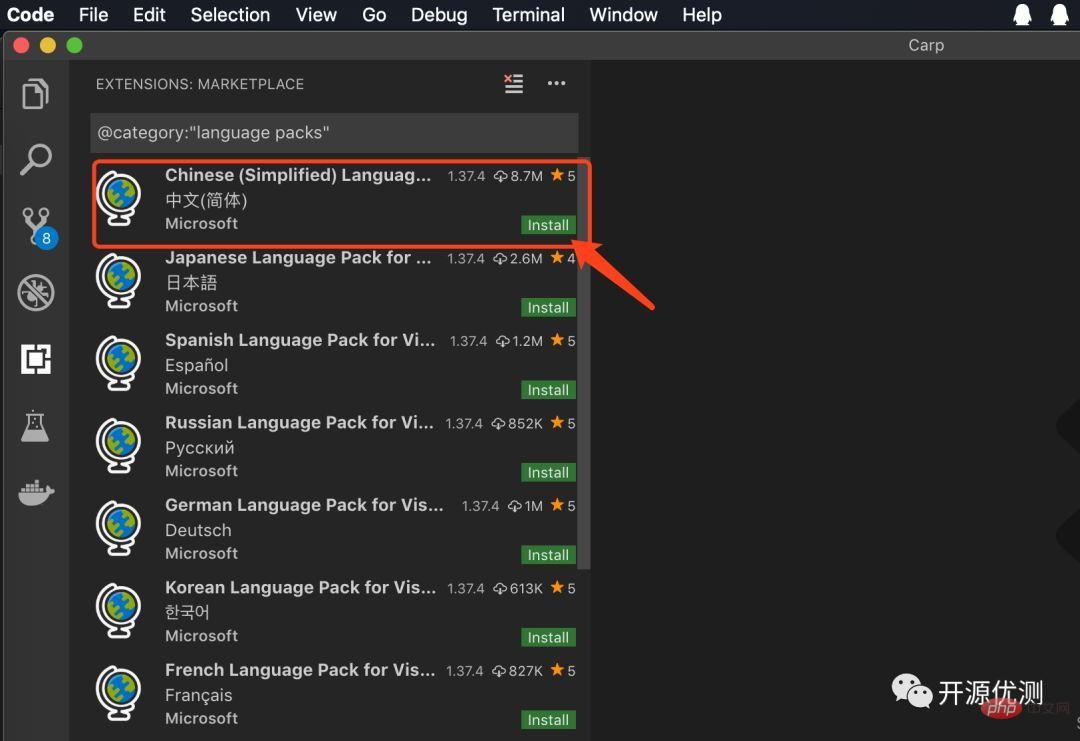Viewport: 1080px width, 741px height.
Task: Open the More Actions ellipsis menu
Action: pos(557,83)
